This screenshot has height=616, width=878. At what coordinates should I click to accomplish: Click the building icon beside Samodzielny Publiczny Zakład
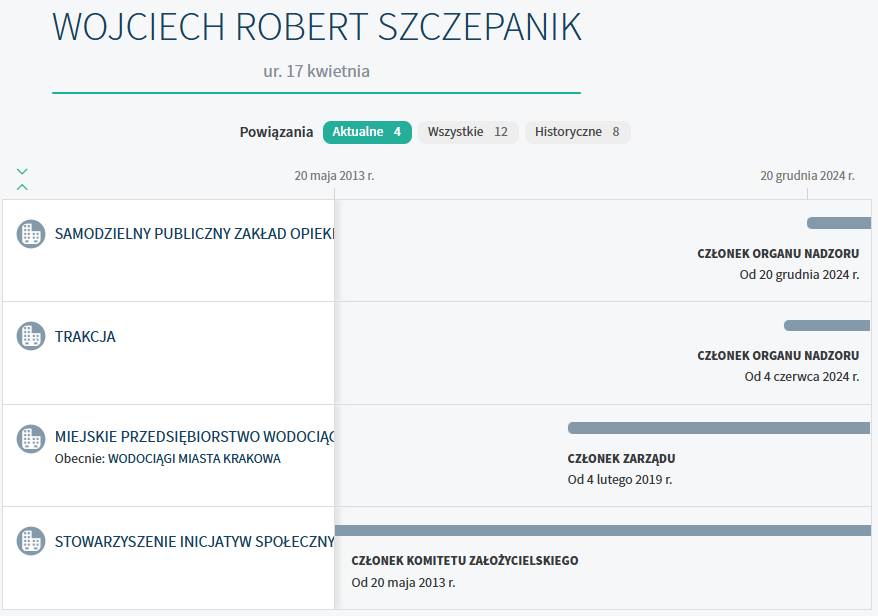click(x=31, y=234)
